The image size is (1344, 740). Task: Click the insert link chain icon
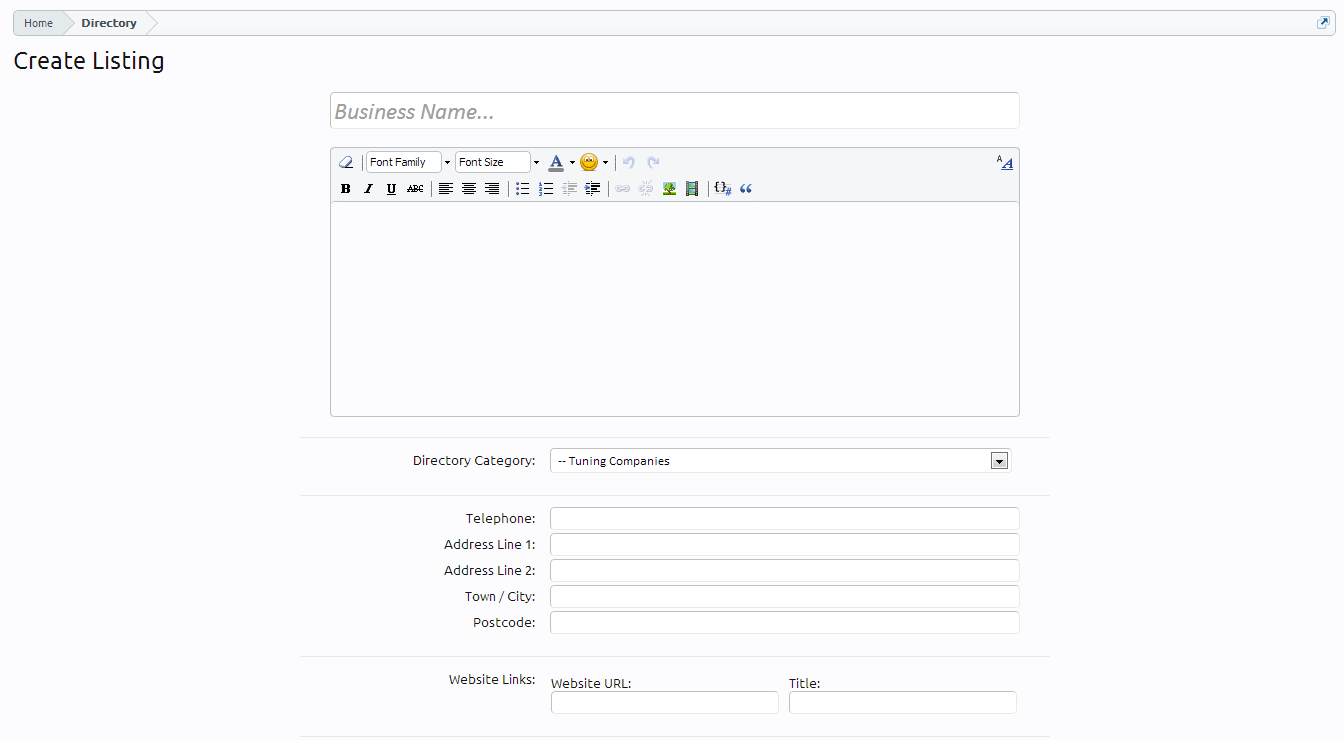point(622,188)
